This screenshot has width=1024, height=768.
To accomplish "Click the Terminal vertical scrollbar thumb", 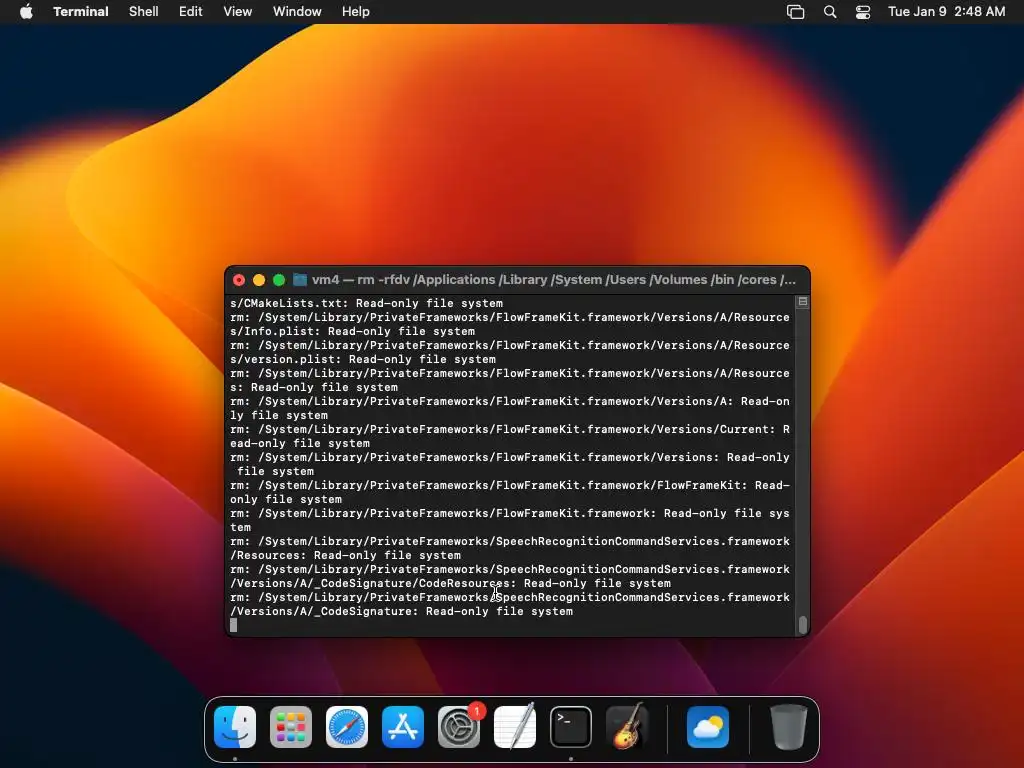I will click(803, 625).
